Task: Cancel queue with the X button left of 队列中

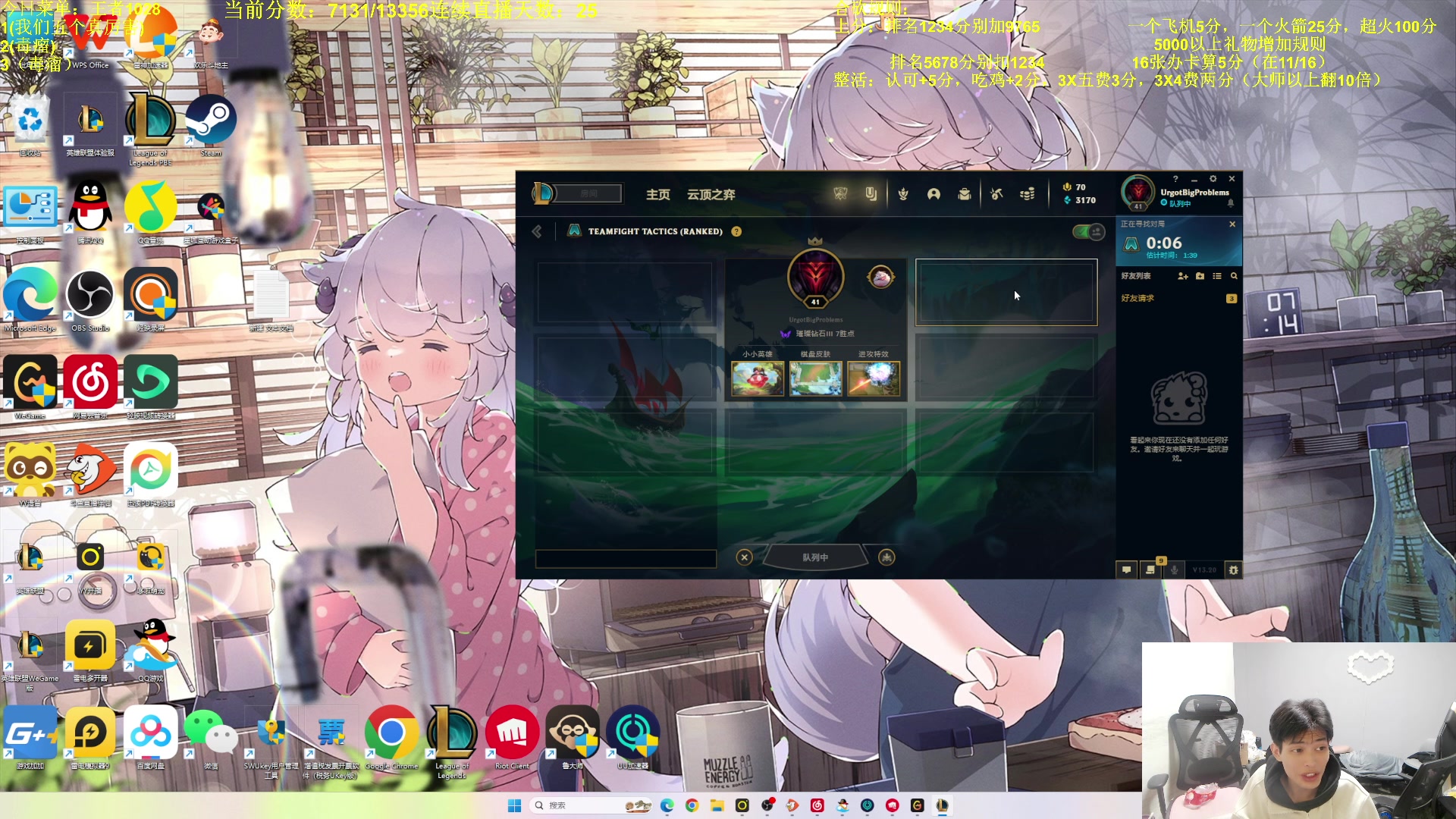Action: [745, 557]
